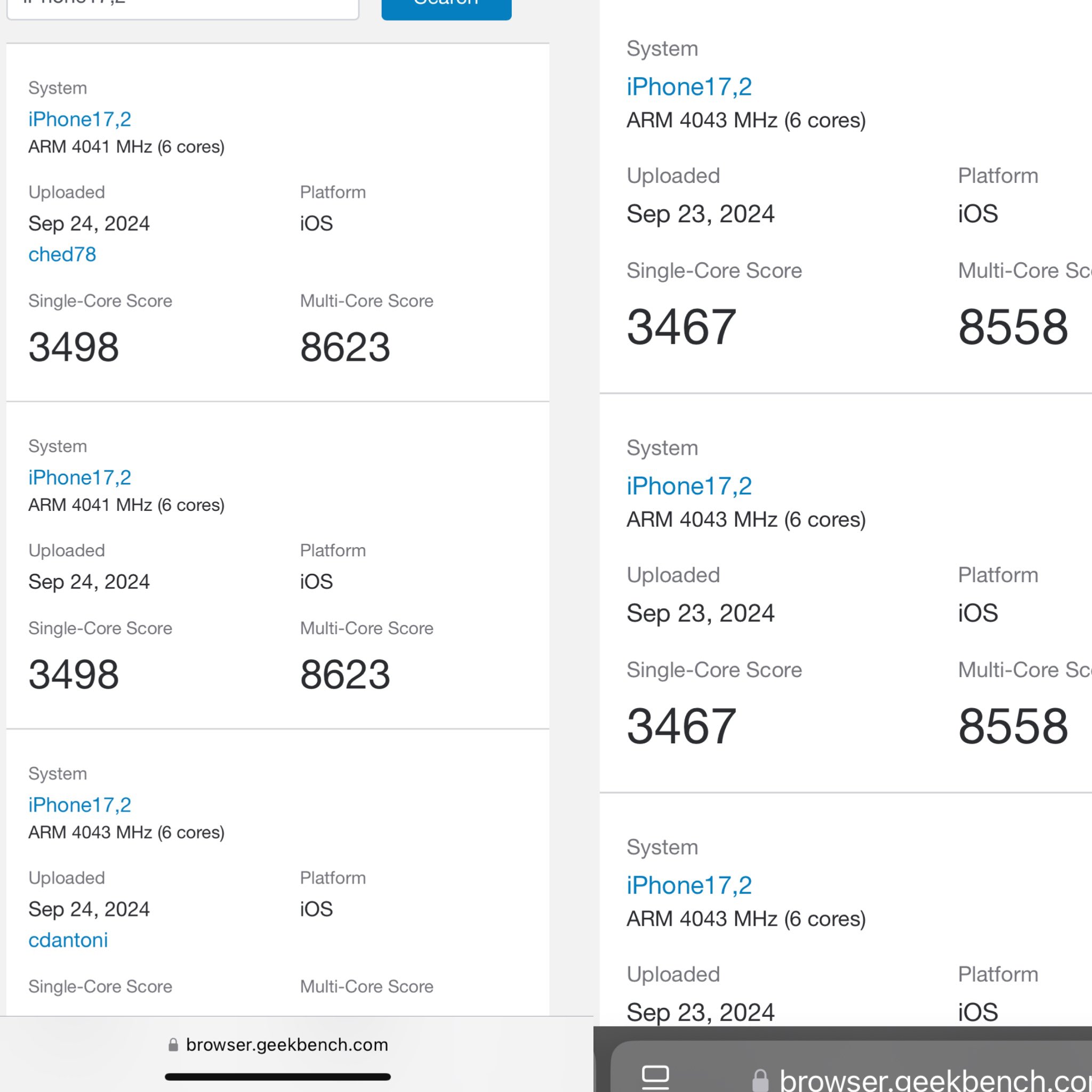The width and height of the screenshot is (1092, 1092).
Task: Open left panel's second iPhone17,2 result link
Action: coord(79,478)
